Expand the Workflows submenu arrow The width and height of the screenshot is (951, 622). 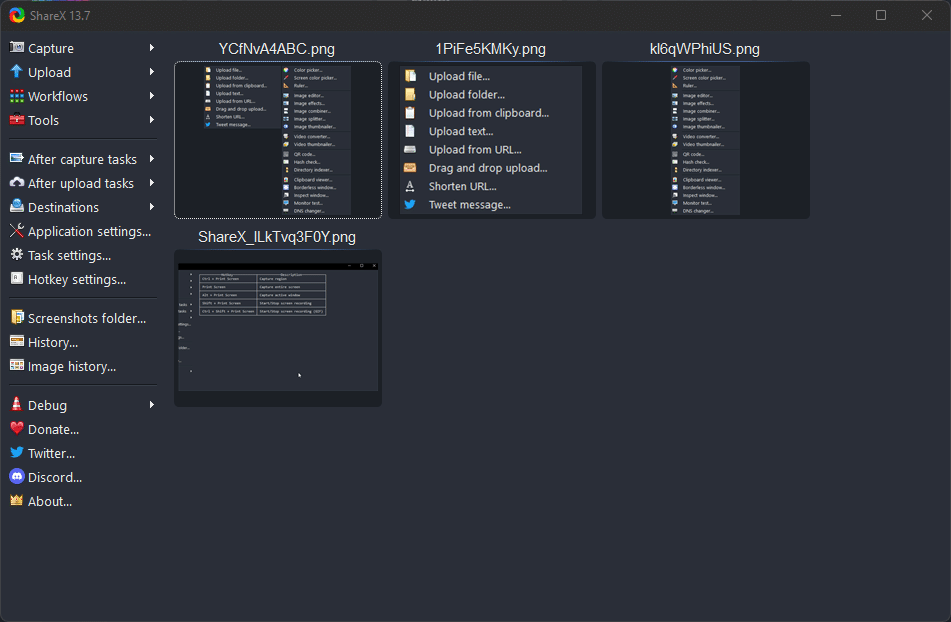click(x=152, y=96)
